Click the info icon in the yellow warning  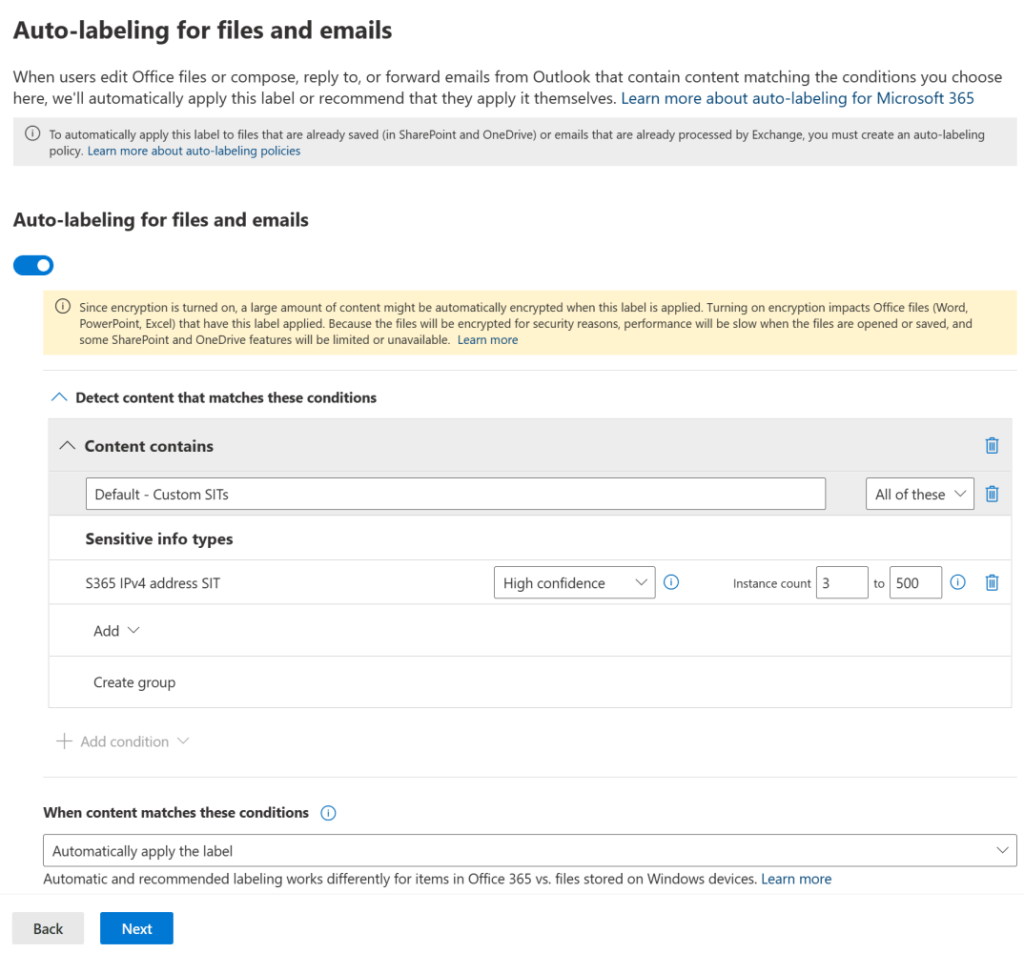pyautogui.click(x=63, y=307)
